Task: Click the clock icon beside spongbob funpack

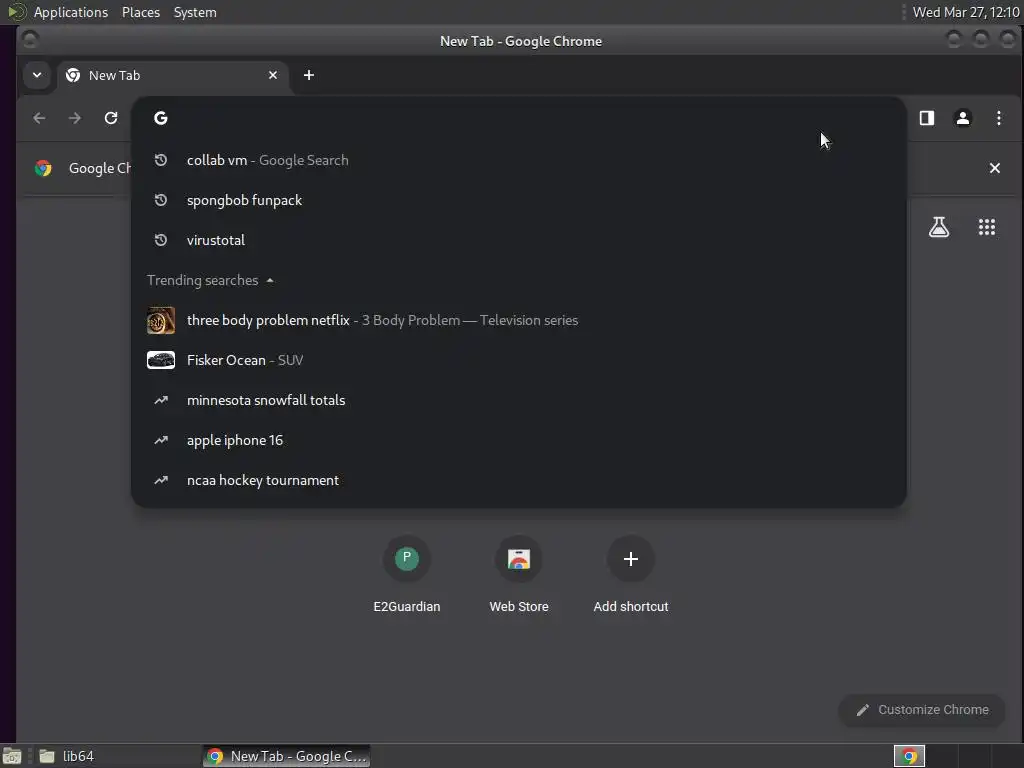Action: 161,200
